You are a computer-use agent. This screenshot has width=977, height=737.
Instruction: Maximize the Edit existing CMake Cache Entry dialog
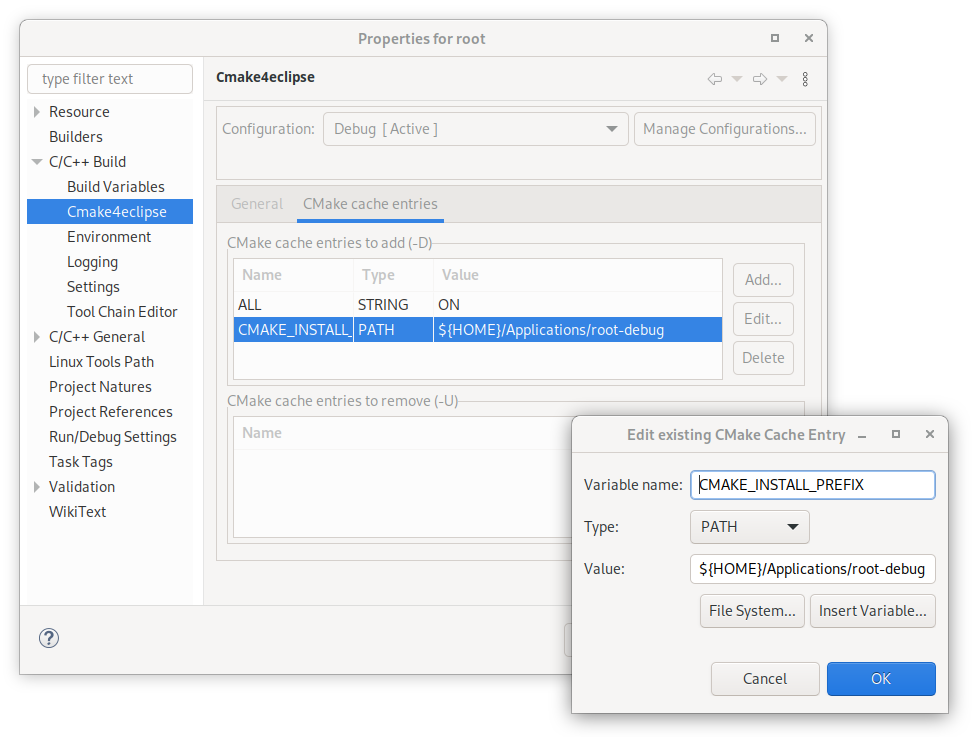896,434
